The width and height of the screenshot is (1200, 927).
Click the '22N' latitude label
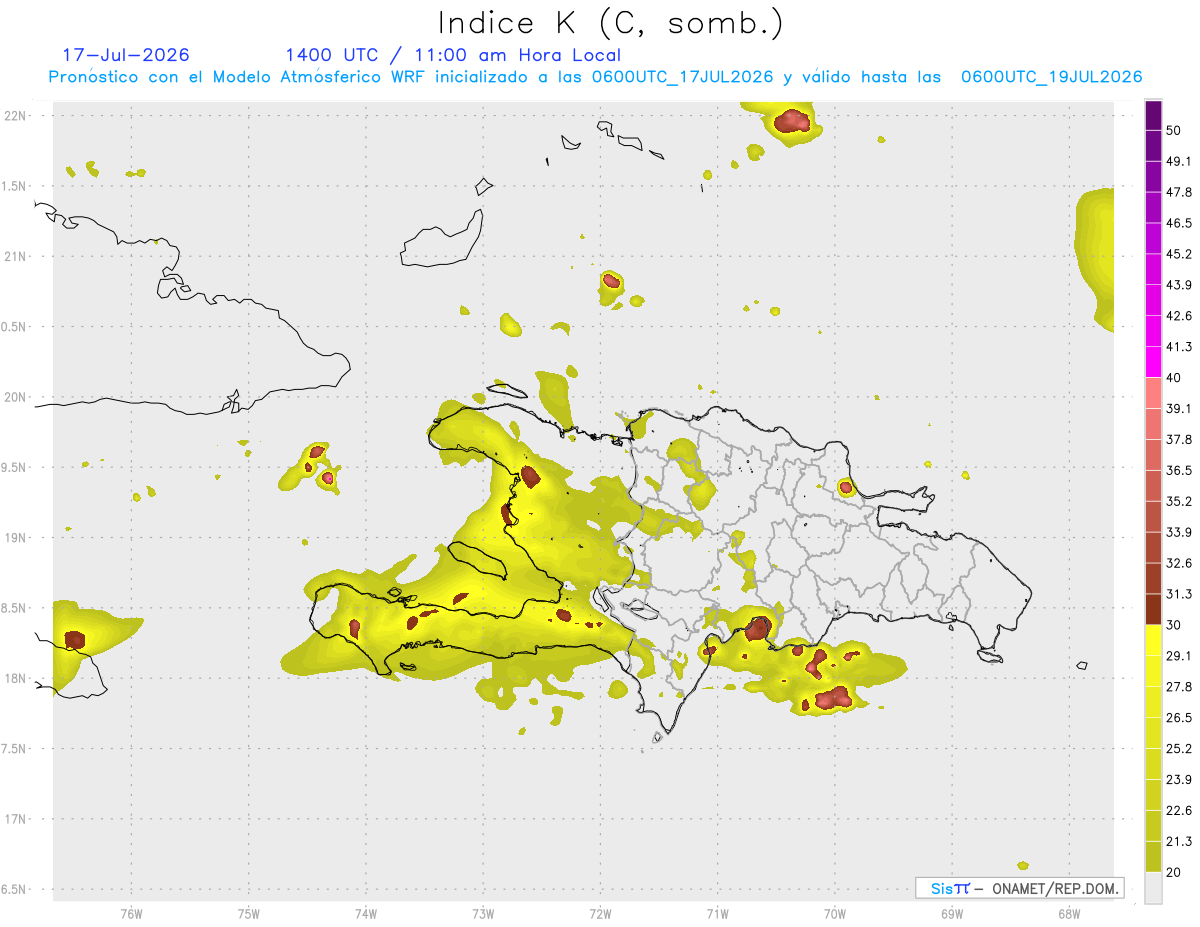click(17, 115)
